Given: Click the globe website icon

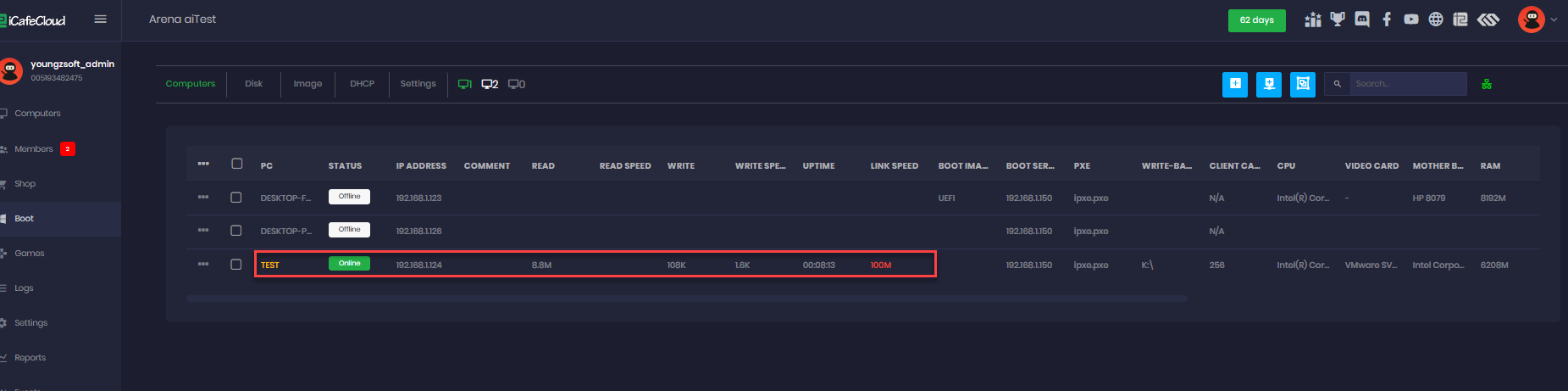Looking at the screenshot, I should pyautogui.click(x=1436, y=20).
